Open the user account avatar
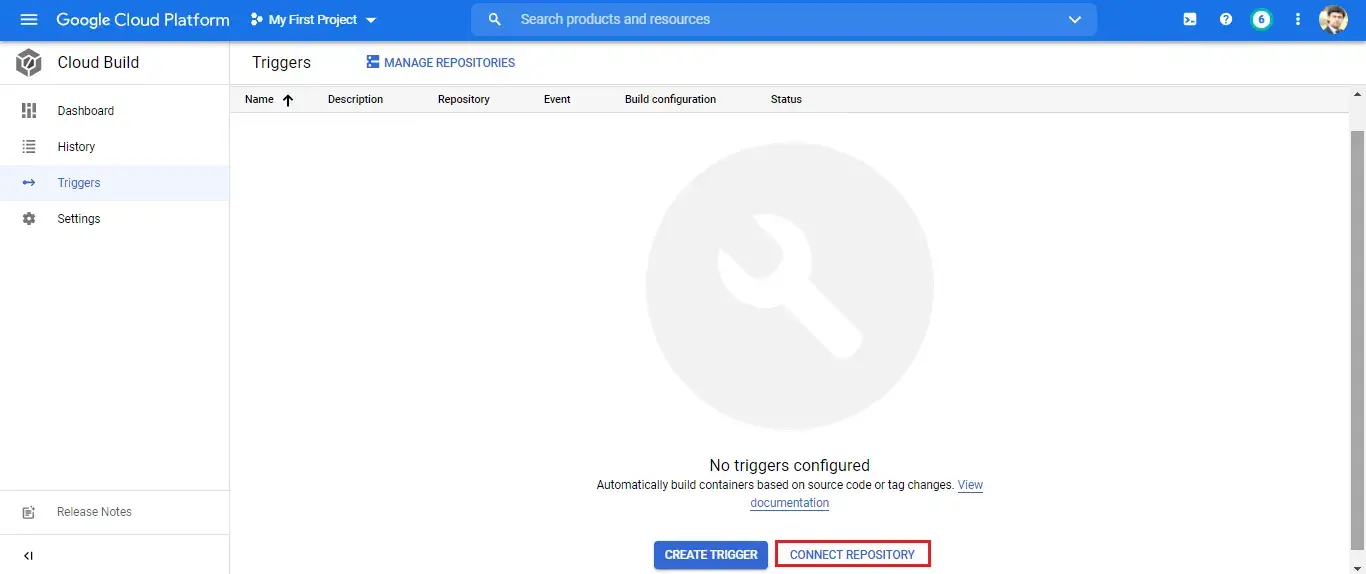Viewport: 1366px width, 574px height. tap(1334, 20)
